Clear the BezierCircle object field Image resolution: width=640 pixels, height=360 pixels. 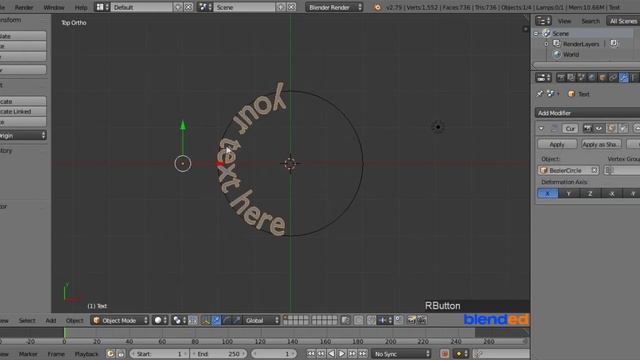[594, 170]
